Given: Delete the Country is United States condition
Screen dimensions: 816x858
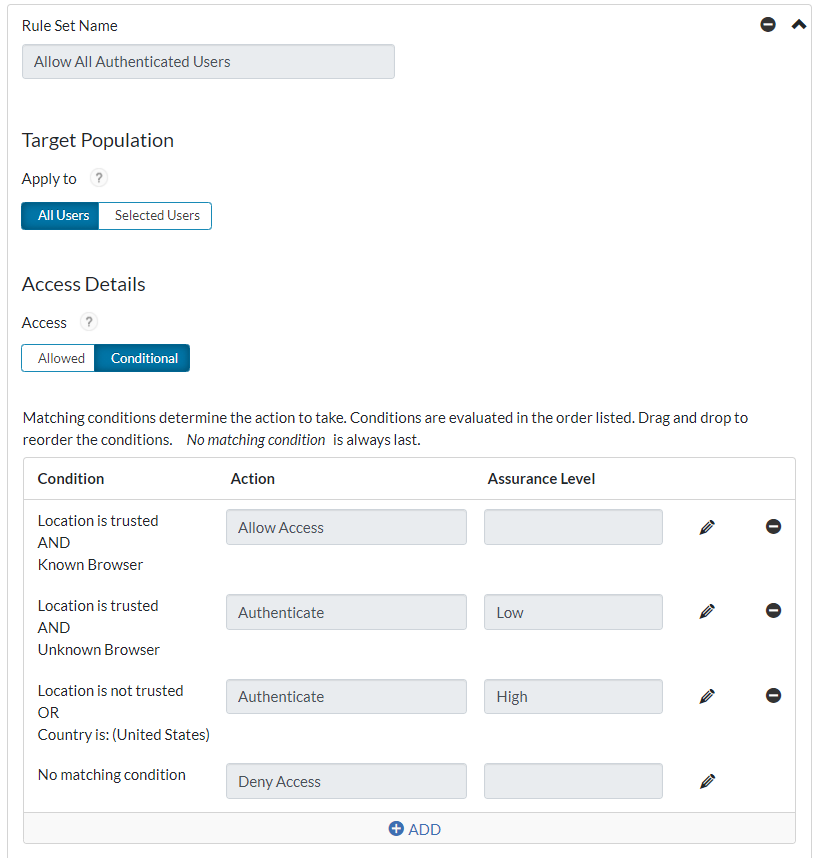Looking at the screenshot, I should [x=773, y=695].
